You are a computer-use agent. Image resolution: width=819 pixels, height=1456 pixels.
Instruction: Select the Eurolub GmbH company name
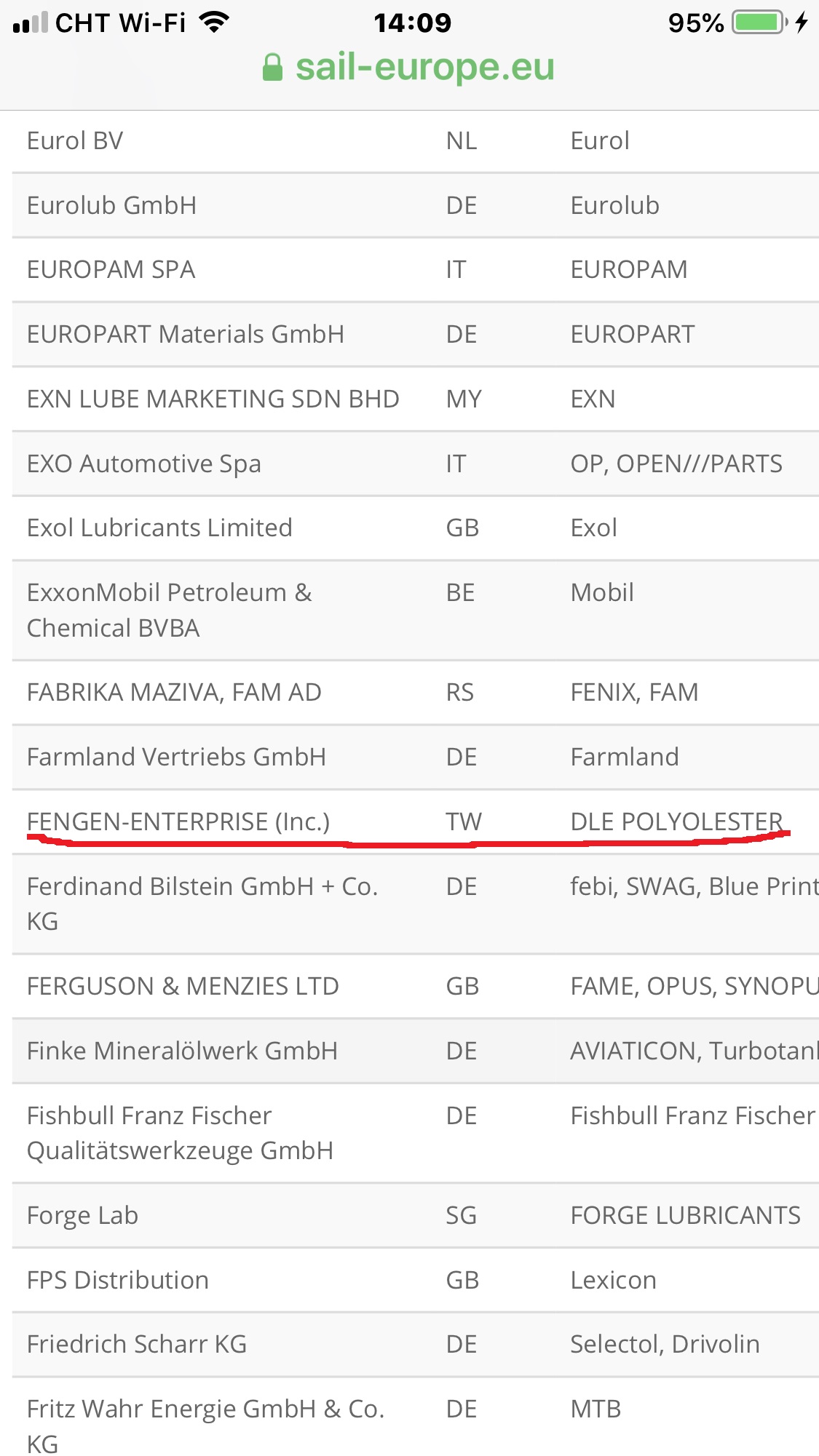[112, 206]
